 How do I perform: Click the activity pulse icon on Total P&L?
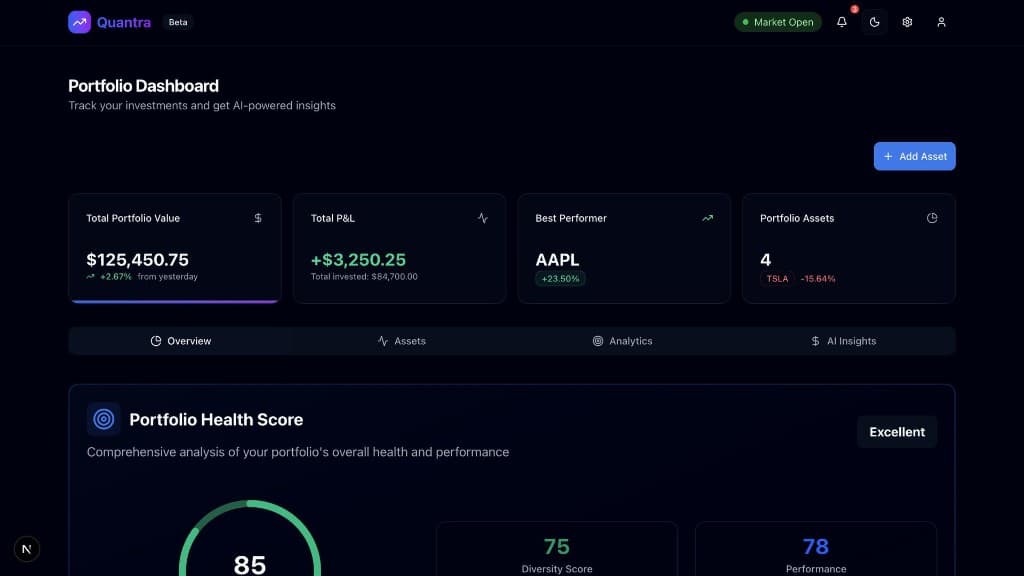click(x=483, y=218)
